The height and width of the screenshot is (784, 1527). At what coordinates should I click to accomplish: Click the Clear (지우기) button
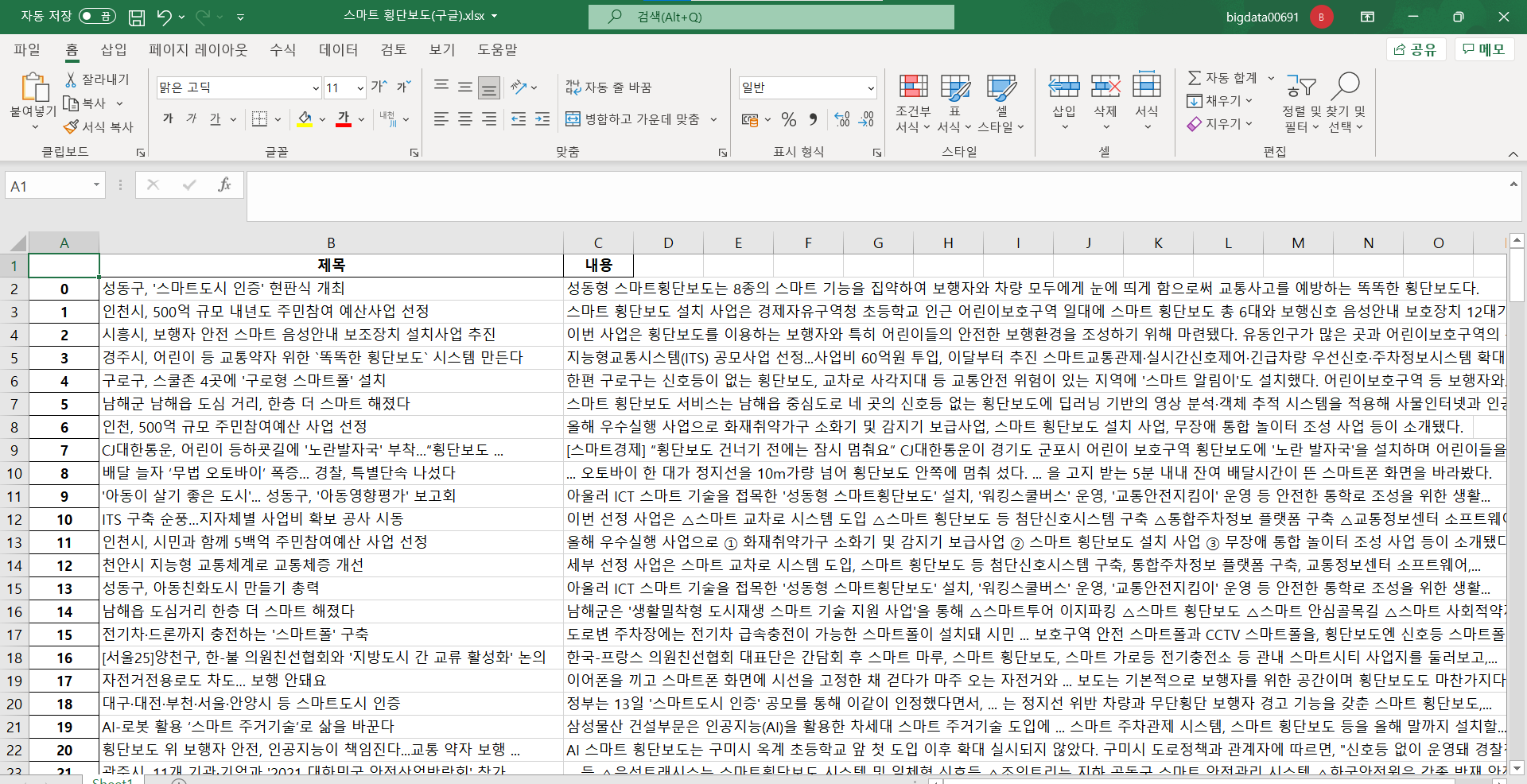tap(1220, 124)
